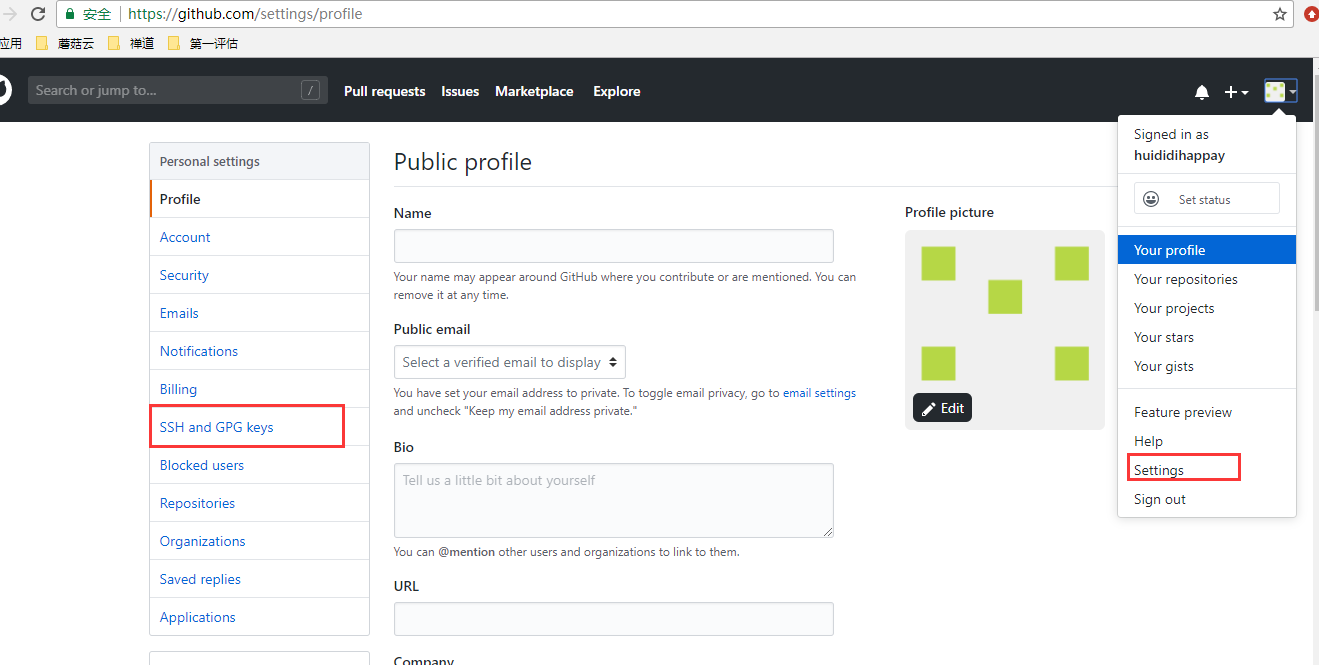Click the slash shortcut icon in search
Screen dimensions: 1319x665
[310, 90]
